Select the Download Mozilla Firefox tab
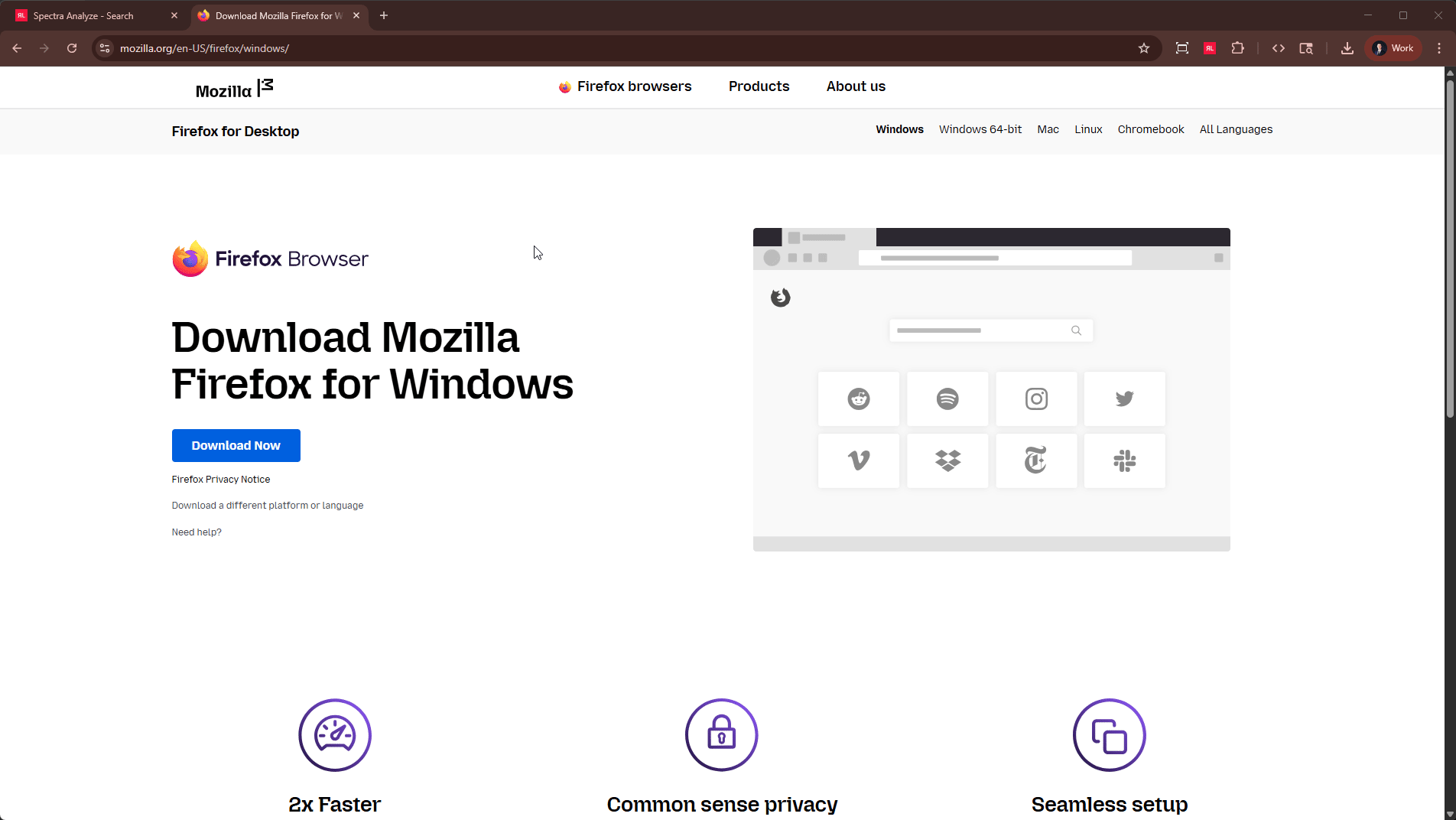 278,15
